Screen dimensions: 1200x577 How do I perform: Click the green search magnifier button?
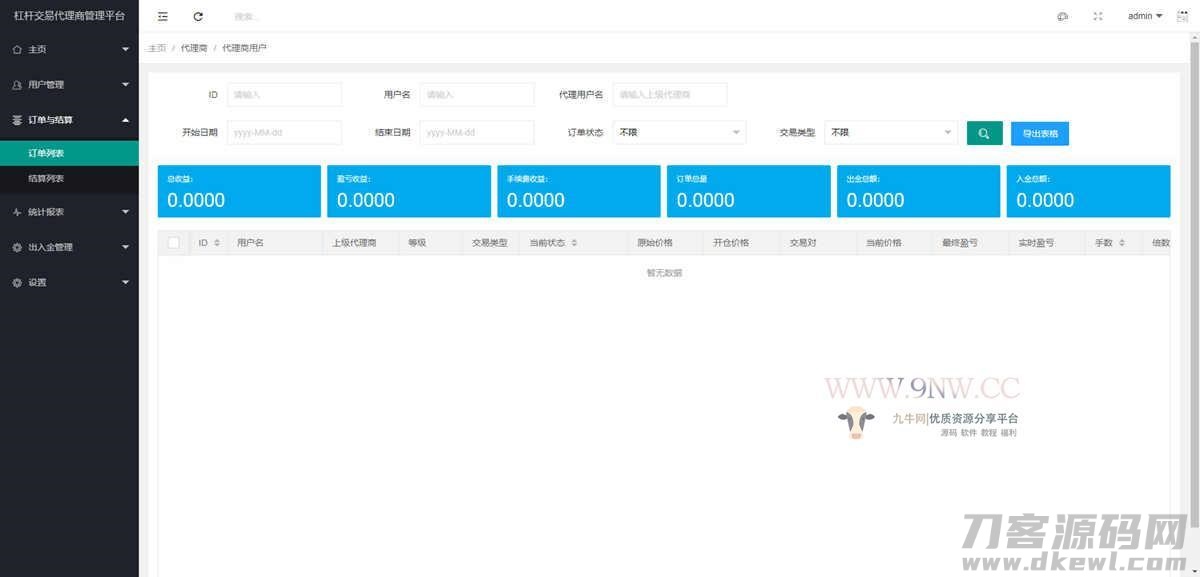point(984,132)
